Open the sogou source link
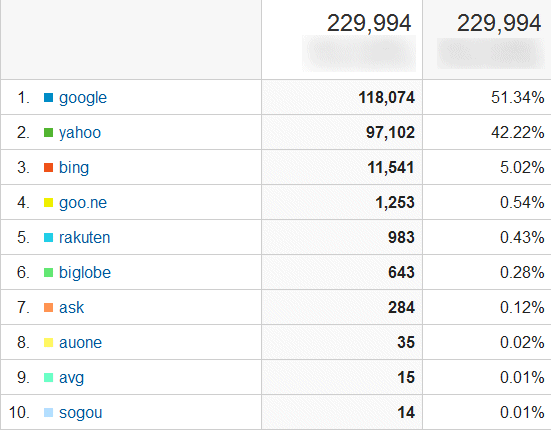551x430 pixels. (x=80, y=413)
